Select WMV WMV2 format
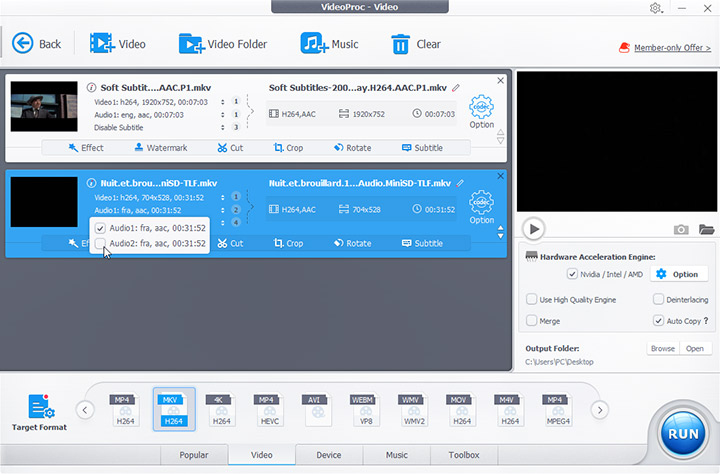The width and height of the screenshot is (720, 474). tap(414, 410)
